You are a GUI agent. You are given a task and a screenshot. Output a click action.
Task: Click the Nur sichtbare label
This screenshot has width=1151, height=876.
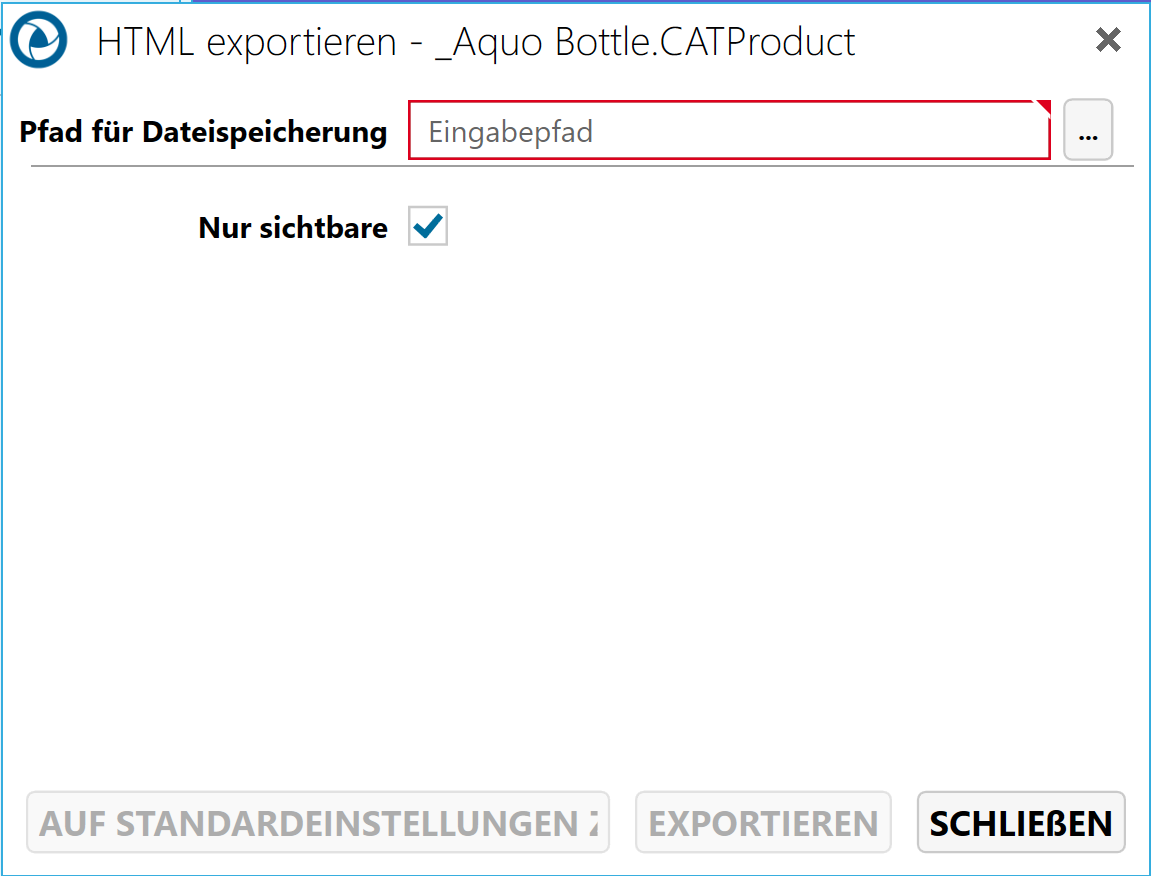pos(293,228)
